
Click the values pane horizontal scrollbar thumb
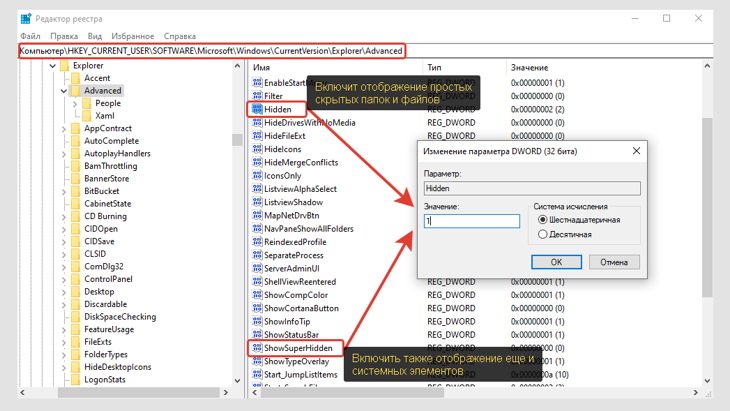[352, 392]
